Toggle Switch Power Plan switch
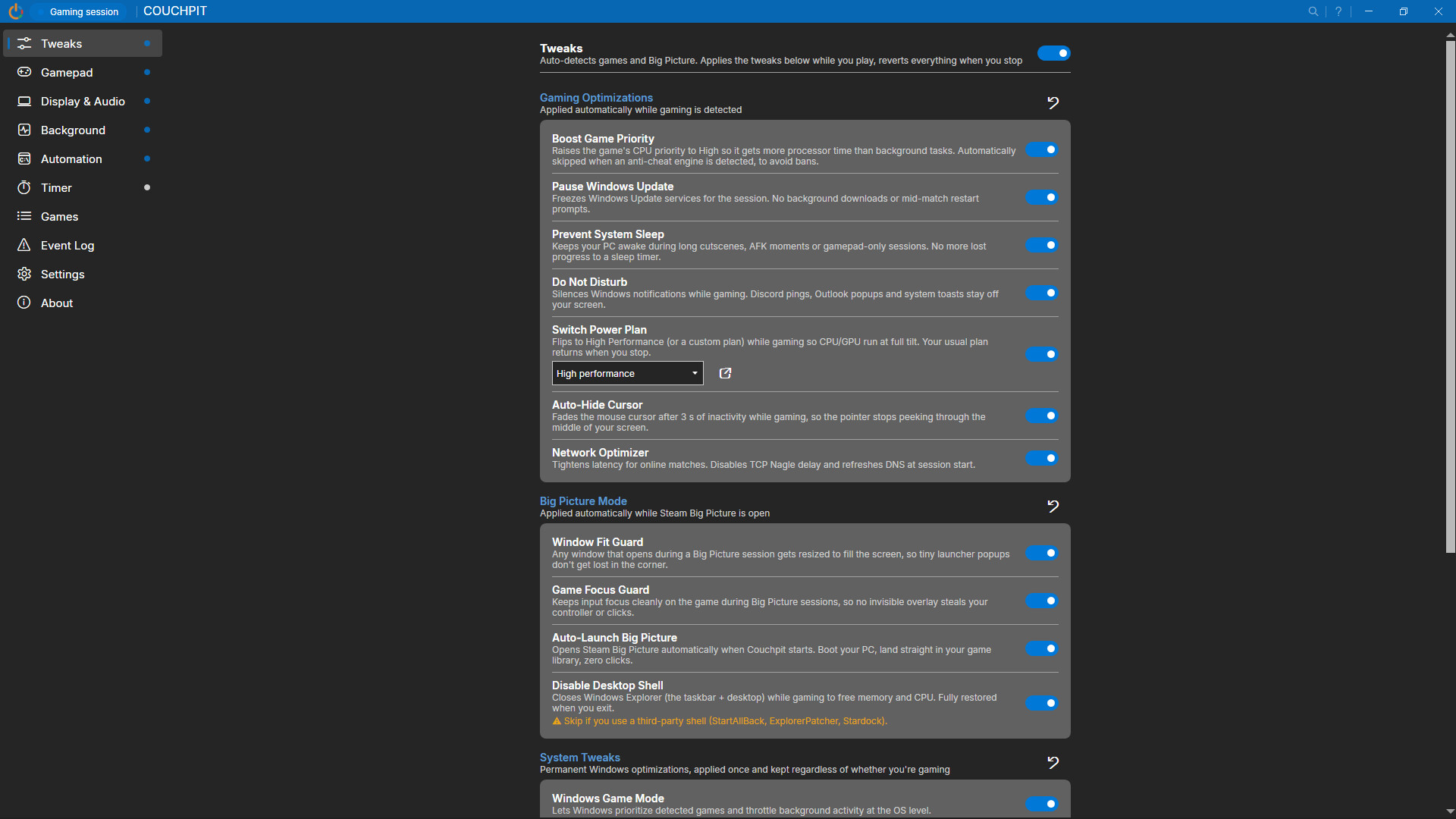 point(1042,354)
